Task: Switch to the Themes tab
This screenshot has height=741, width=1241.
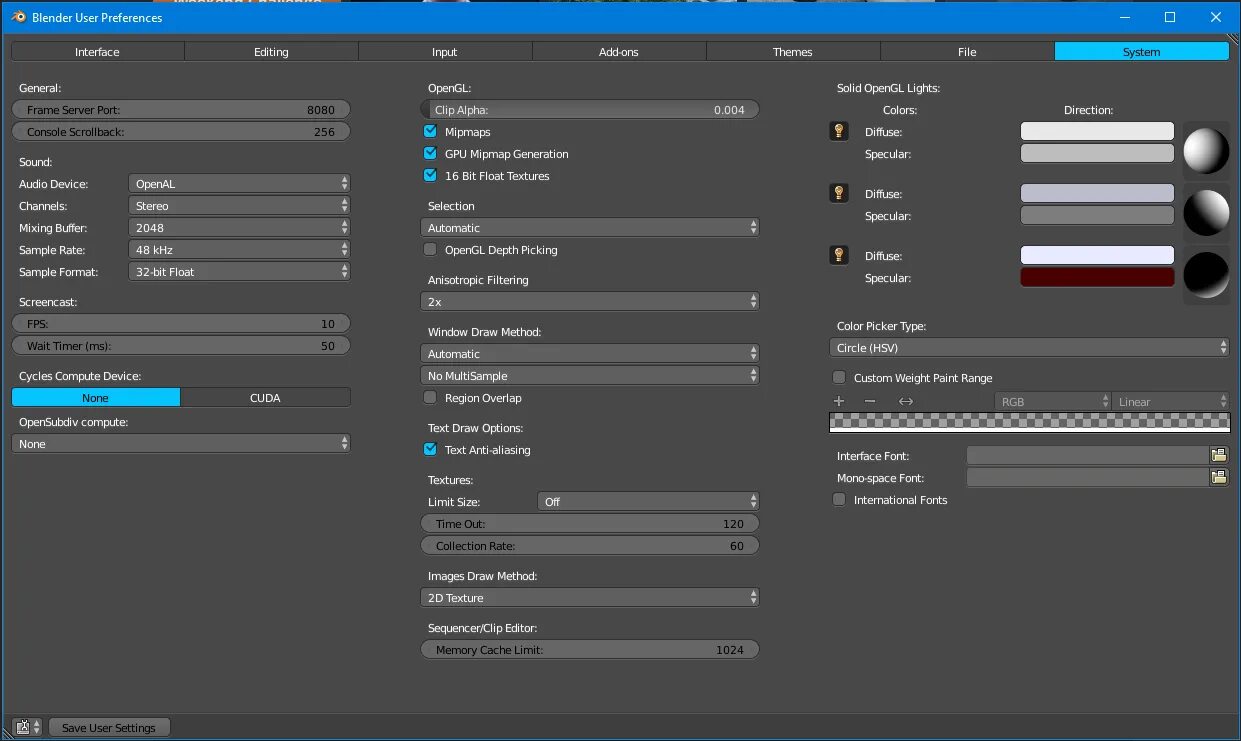Action: click(x=793, y=51)
